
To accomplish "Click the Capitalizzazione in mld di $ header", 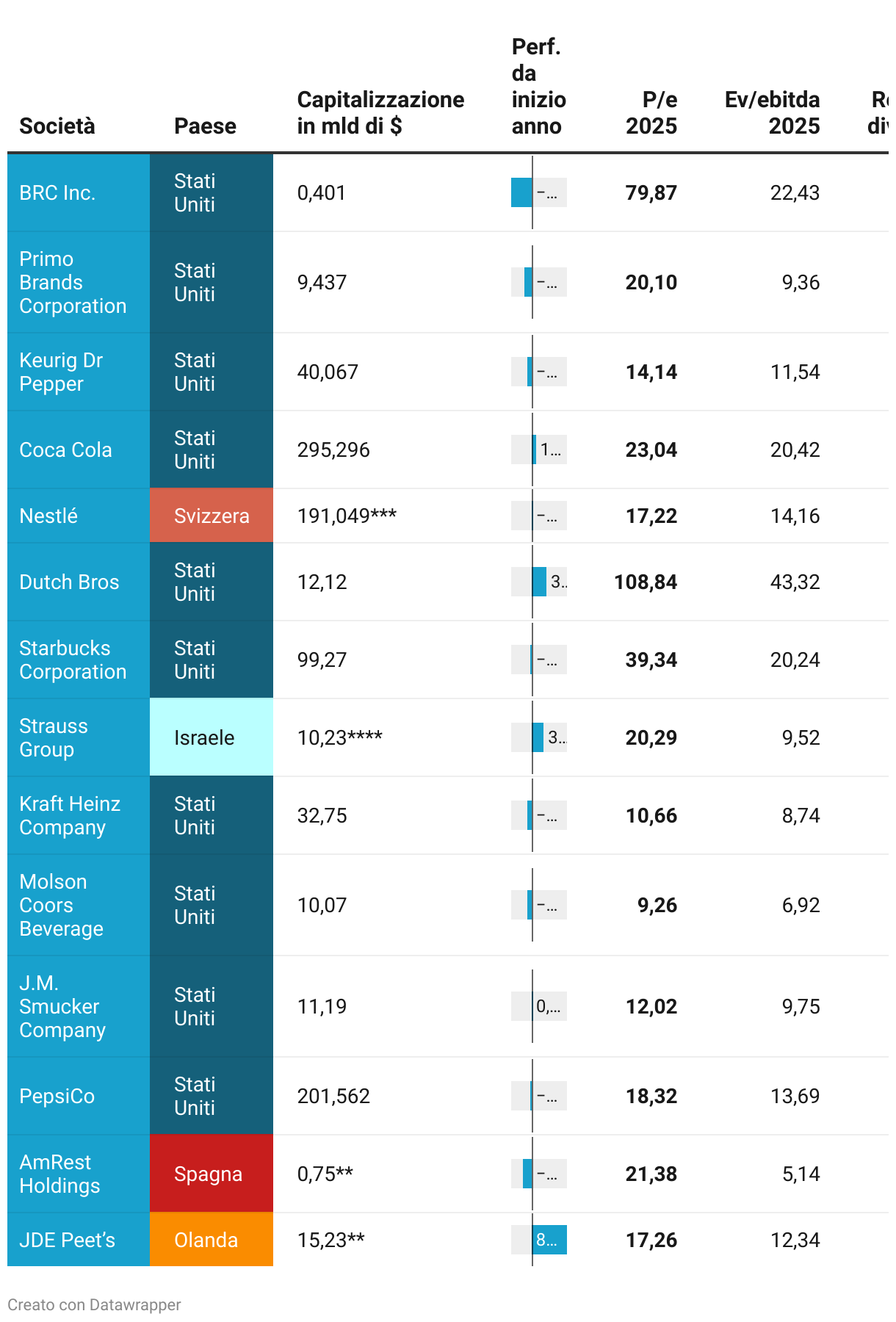I will click(x=380, y=113).
